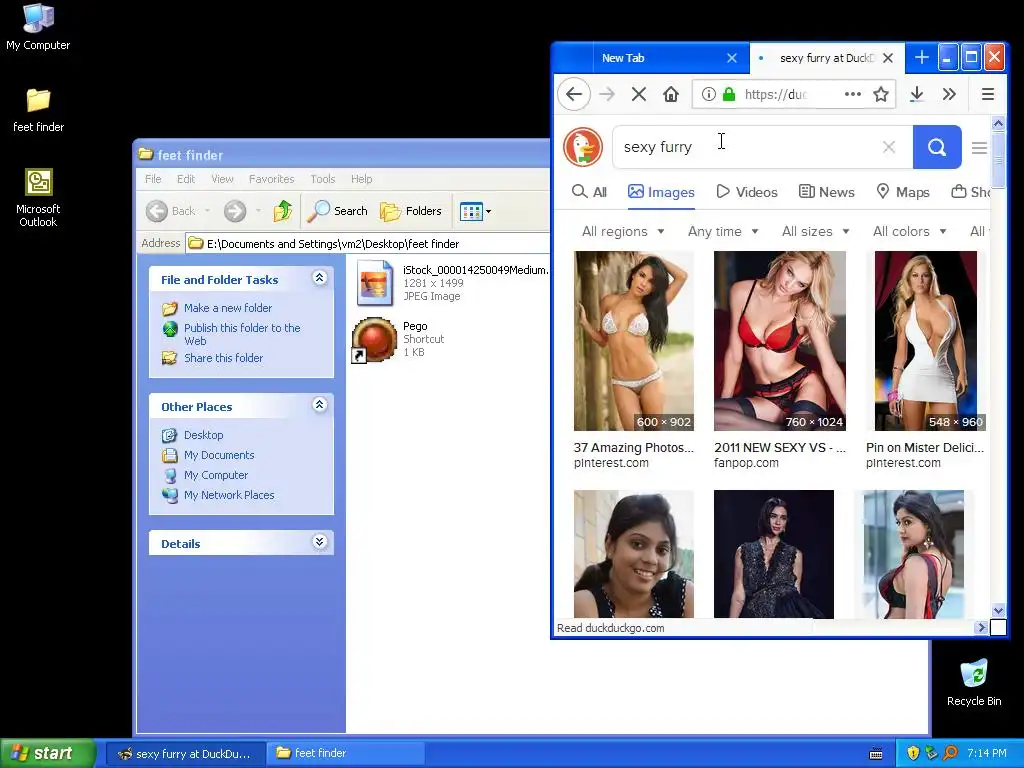Click the security shield tray icon
Viewport: 1024px width, 768px height.
[x=913, y=753]
